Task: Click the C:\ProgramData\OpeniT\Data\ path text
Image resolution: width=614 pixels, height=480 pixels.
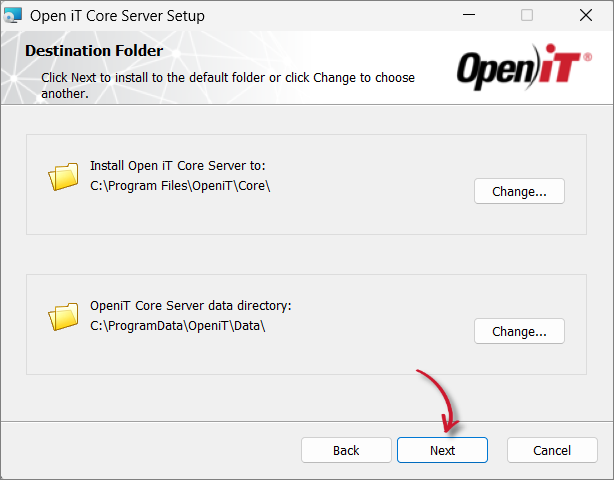Action: [178, 326]
